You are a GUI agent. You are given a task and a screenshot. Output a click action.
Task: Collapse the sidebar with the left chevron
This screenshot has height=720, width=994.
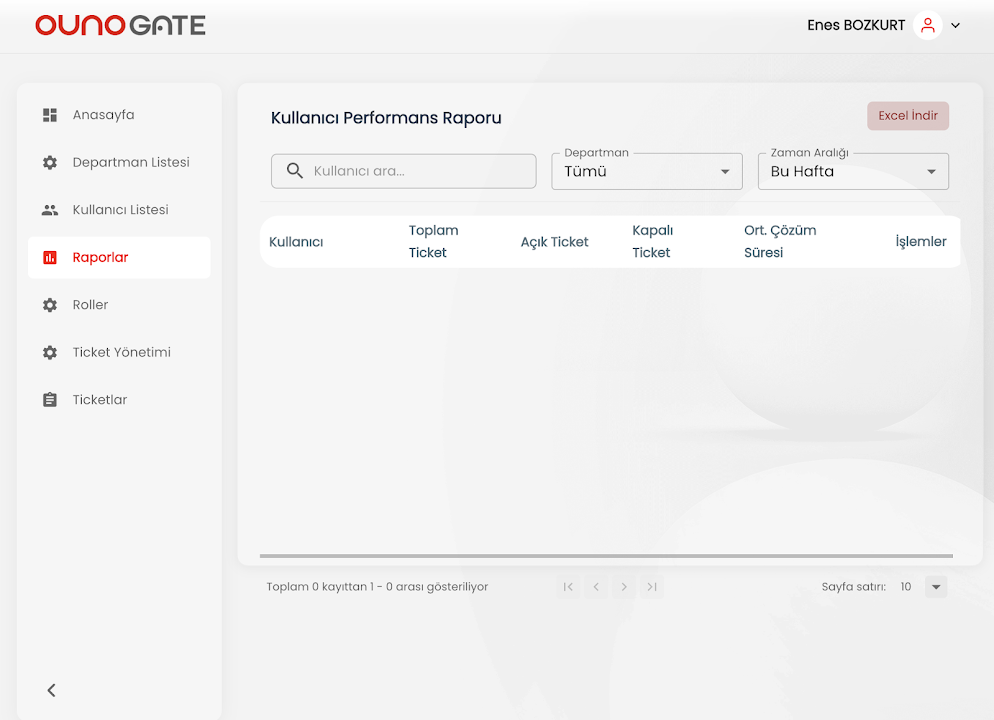tap(52, 690)
